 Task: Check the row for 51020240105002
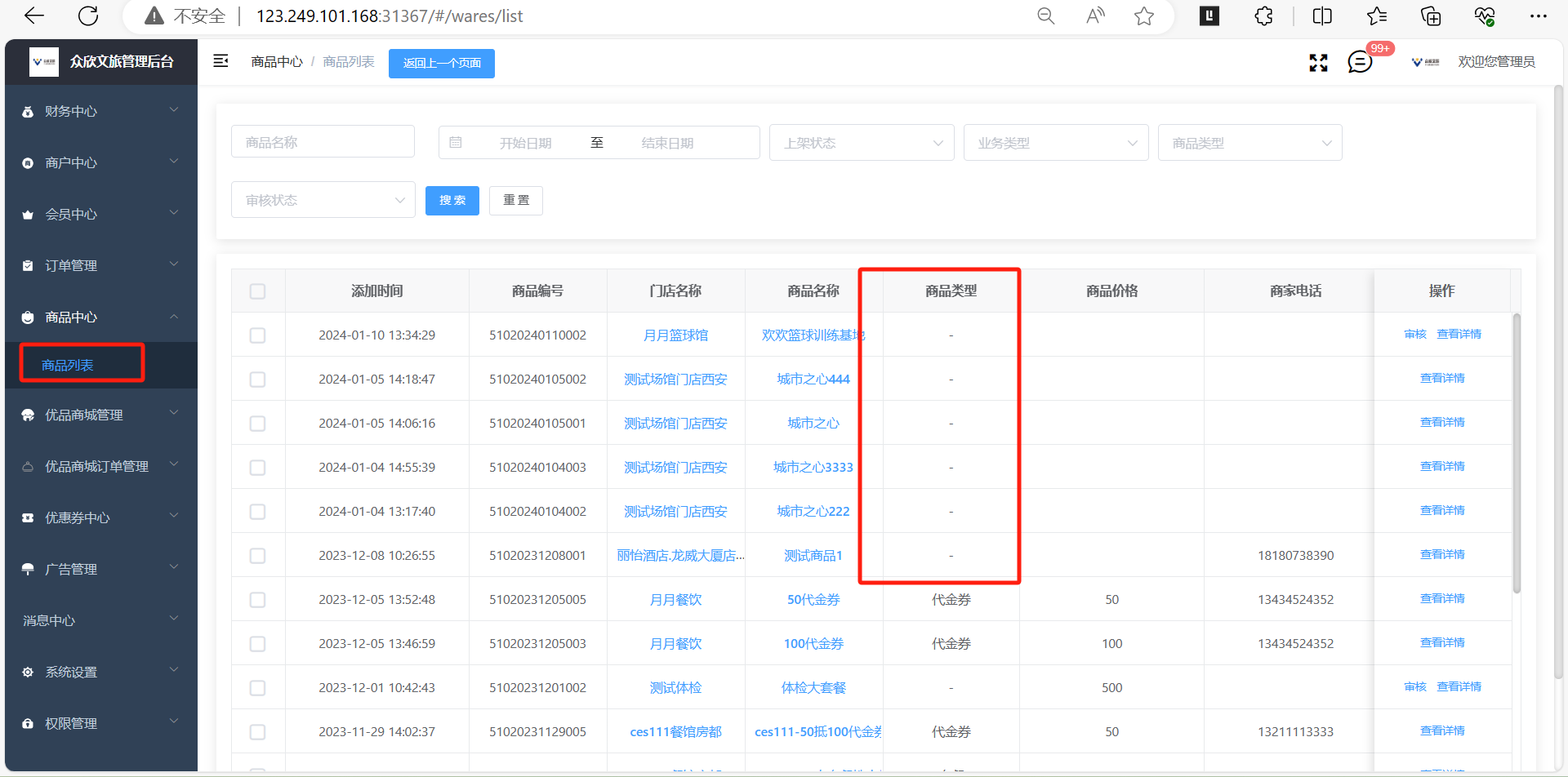pyautogui.click(x=257, y=380)
